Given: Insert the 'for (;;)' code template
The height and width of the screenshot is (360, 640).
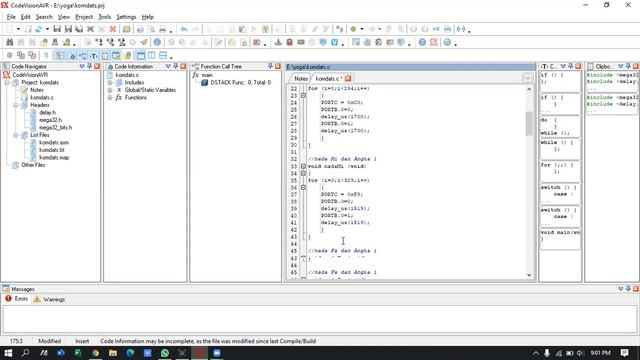Looking at the screenshot, I should coord(560,171).
